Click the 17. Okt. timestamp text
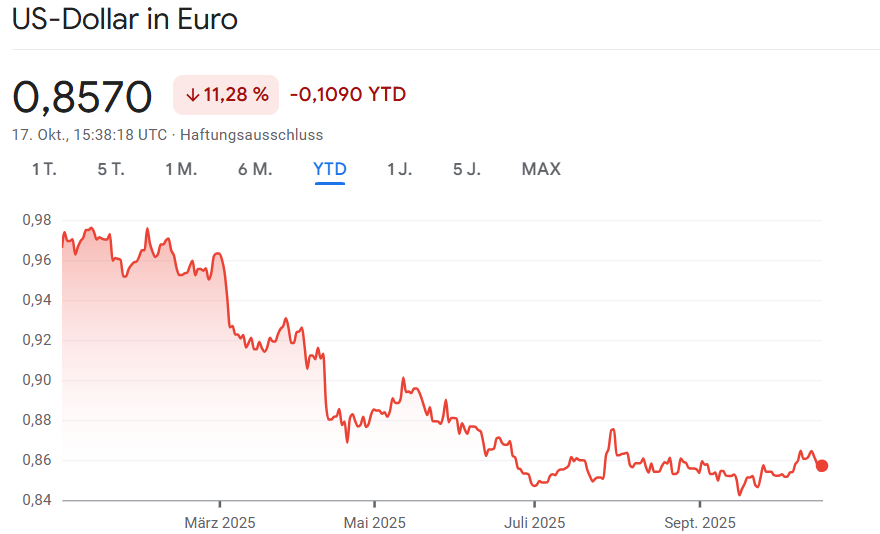The width and height of the screenshot is (880, 534). pos(89,134)
